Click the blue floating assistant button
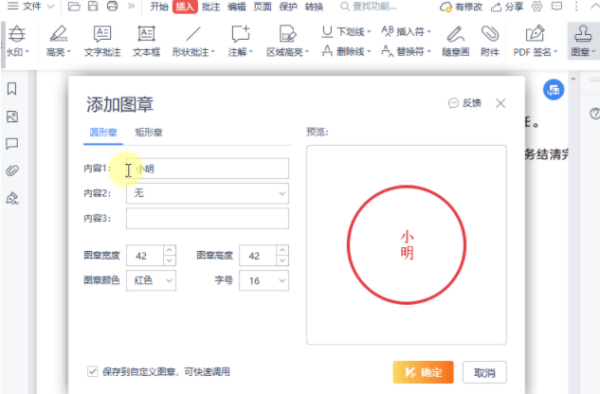This screenshot has width=600, height=394. pyautogui.click(x=553, y=90)
